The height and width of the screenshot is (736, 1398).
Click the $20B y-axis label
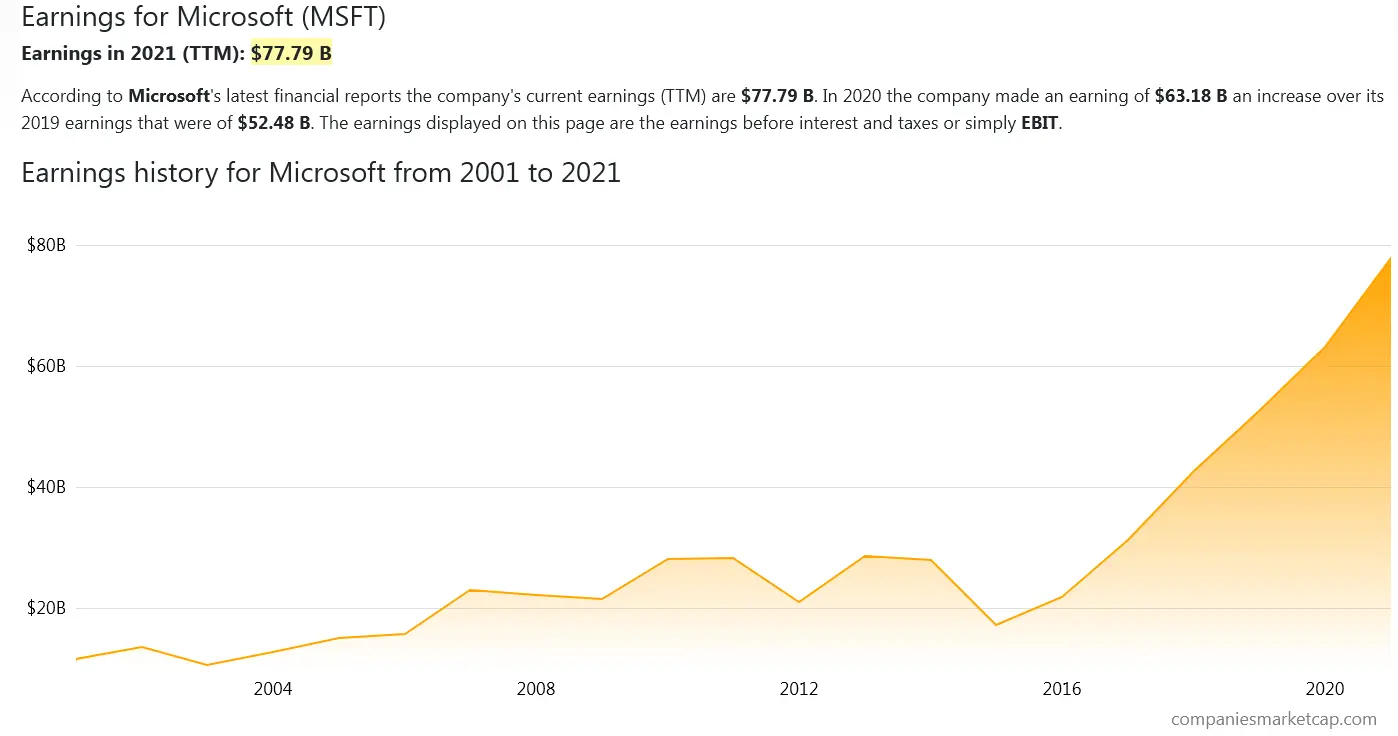47,609
